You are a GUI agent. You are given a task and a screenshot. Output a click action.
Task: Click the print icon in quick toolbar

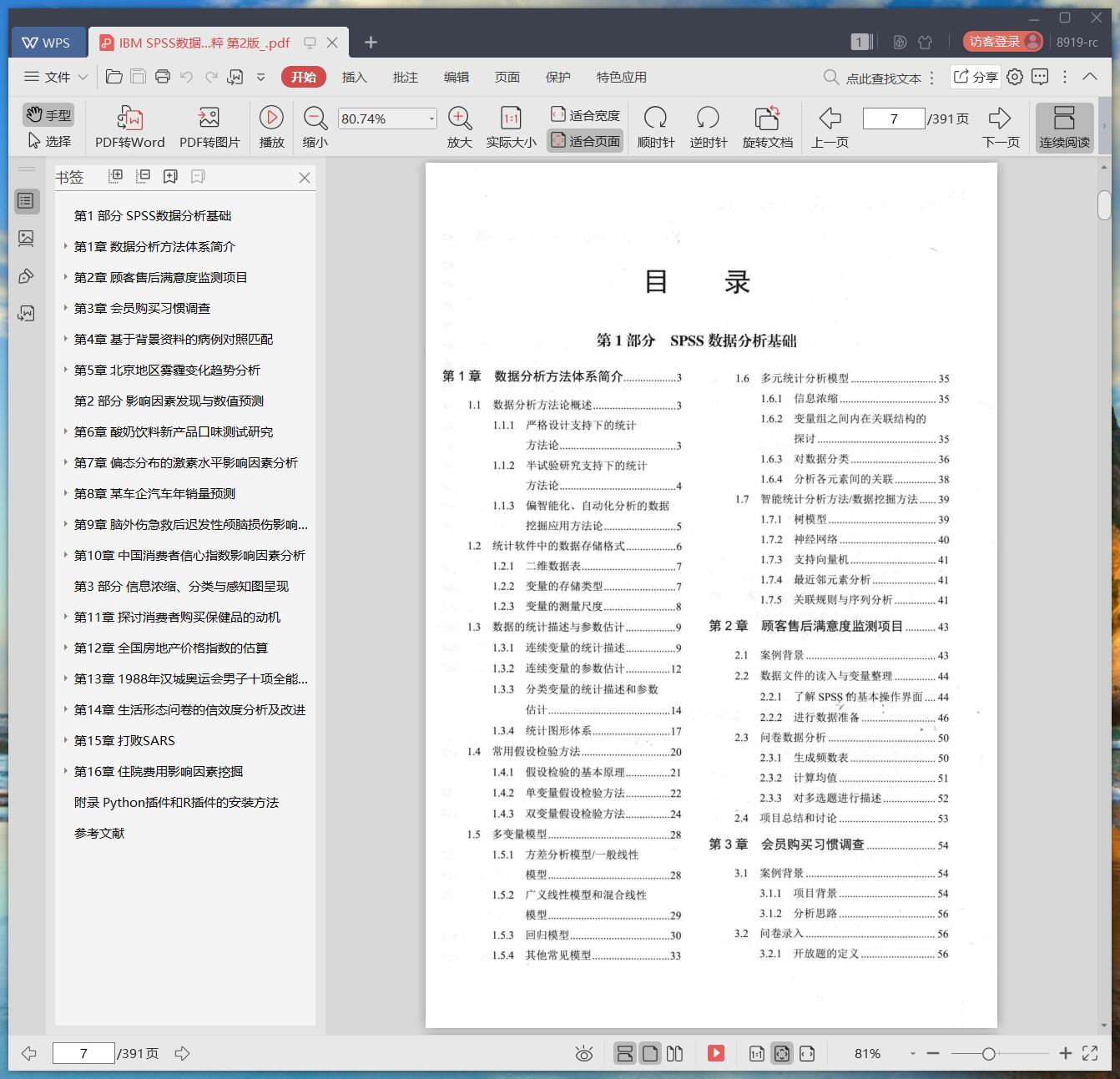[163, 77]
